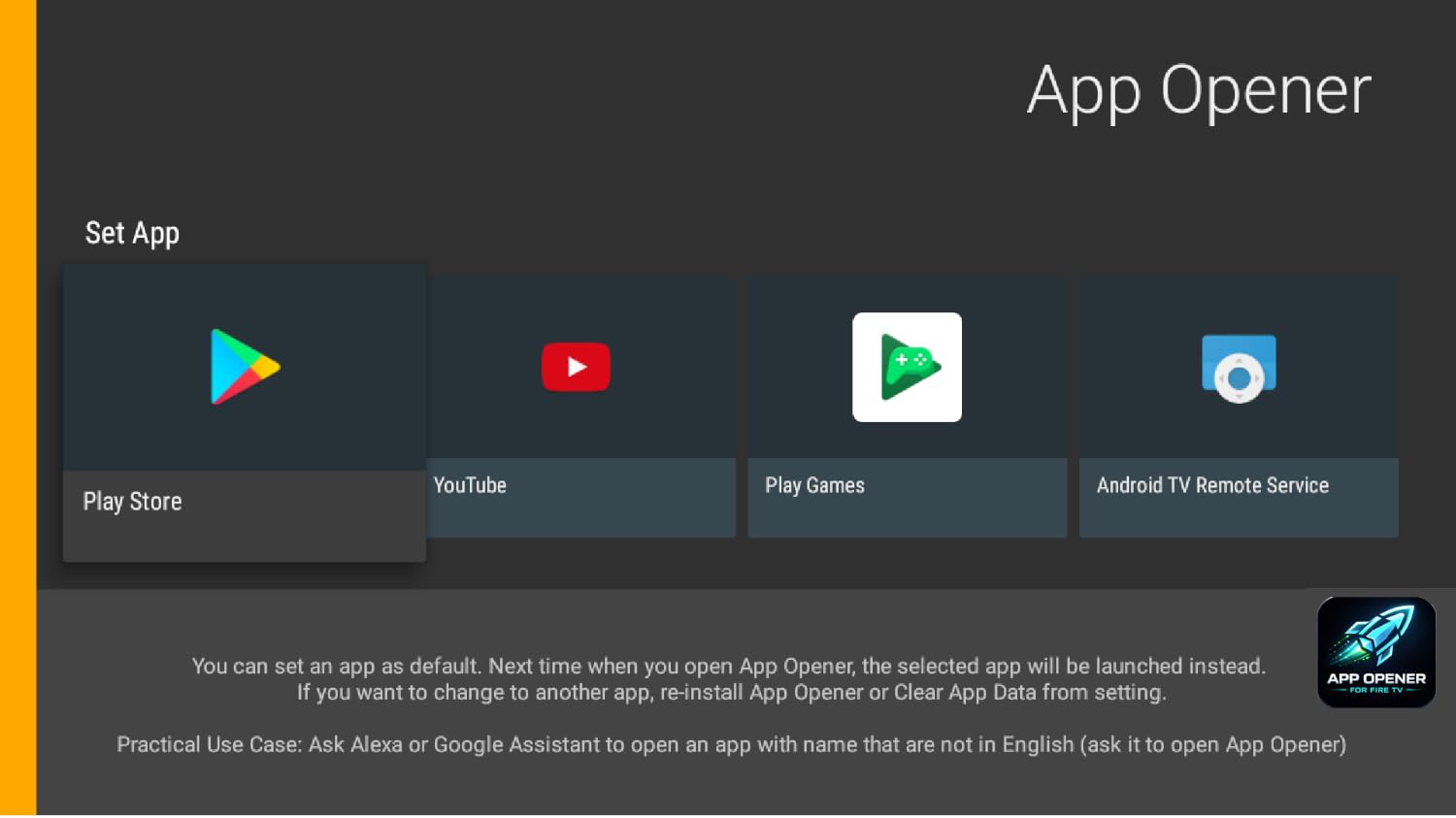Click the "YouTube" card label

(470, 485)
